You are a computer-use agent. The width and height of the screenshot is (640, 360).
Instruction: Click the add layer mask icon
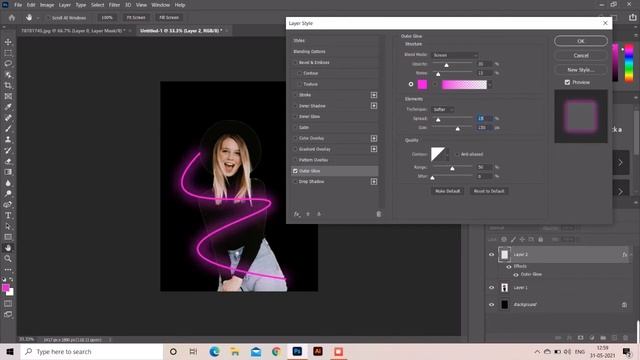tap(580, 338)
